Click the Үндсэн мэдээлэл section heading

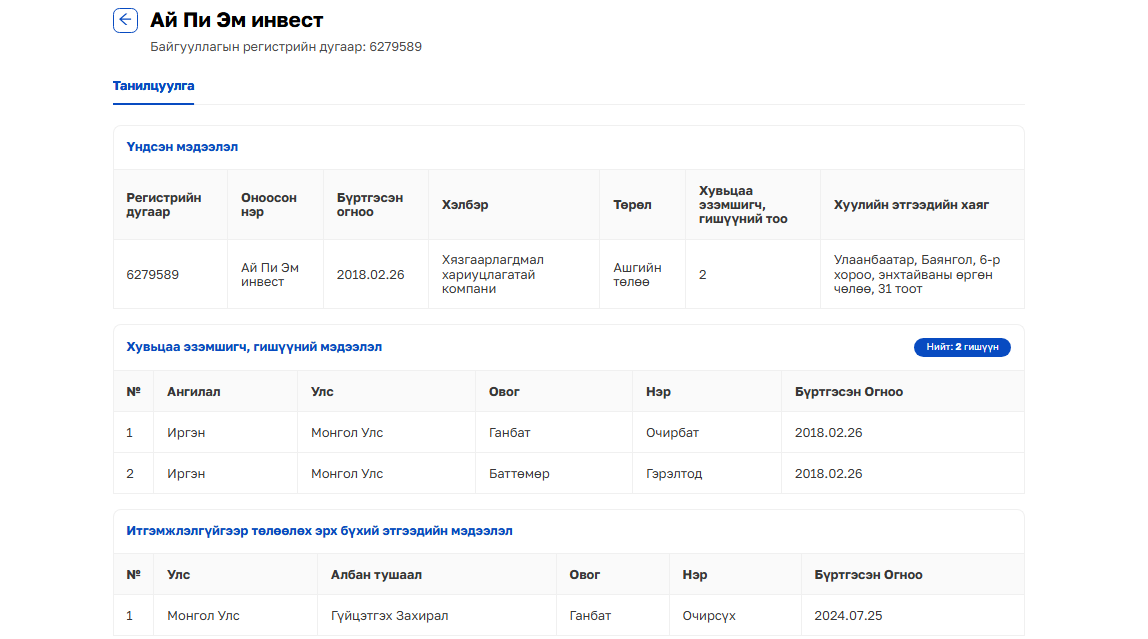point(182,147)
